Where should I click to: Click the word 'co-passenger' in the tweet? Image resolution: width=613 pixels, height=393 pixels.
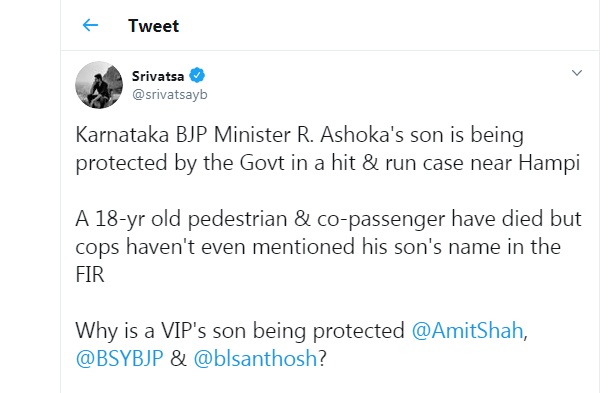tap(381, 219)
